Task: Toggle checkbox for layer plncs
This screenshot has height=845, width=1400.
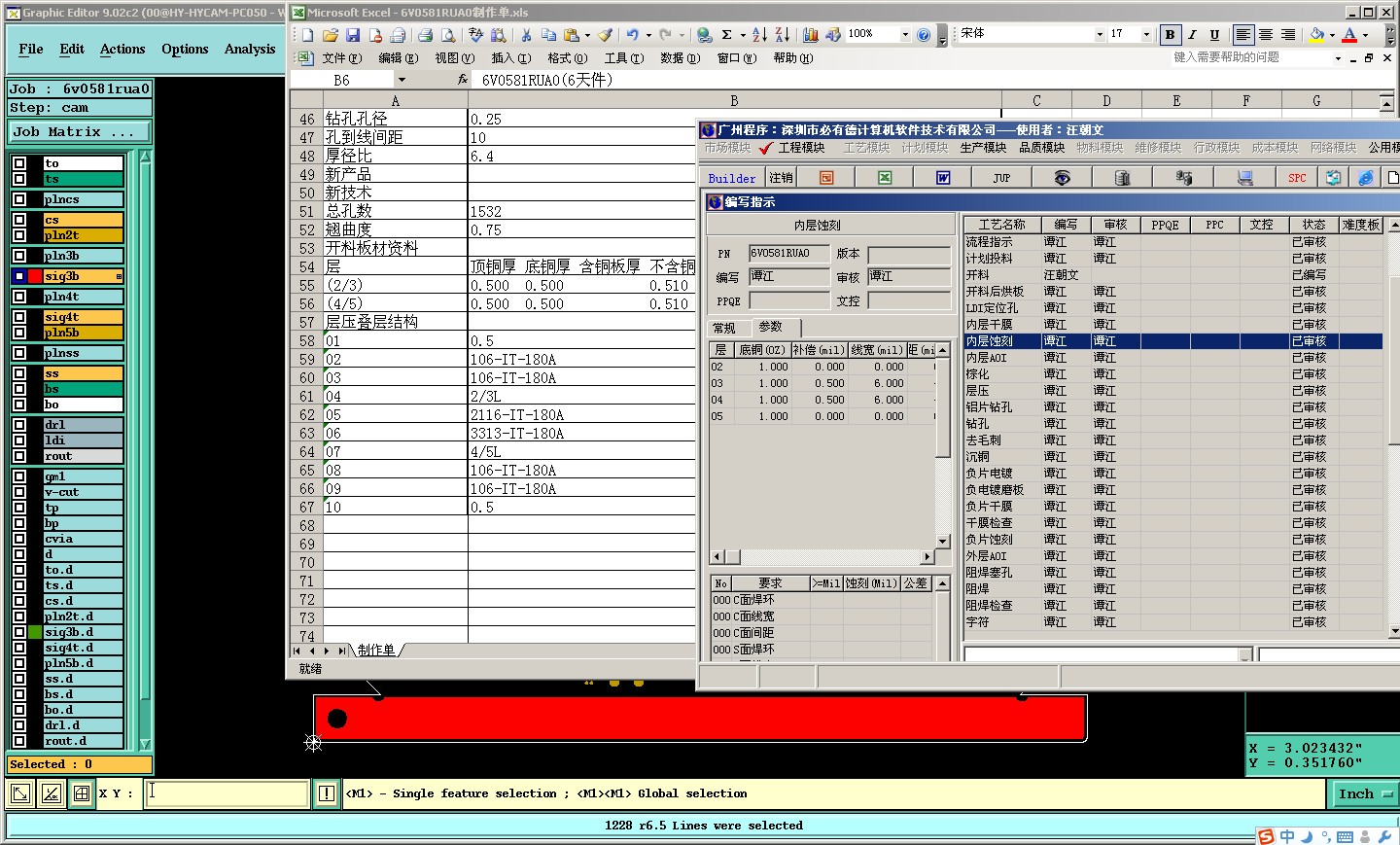Action: [x=19, y=199]
